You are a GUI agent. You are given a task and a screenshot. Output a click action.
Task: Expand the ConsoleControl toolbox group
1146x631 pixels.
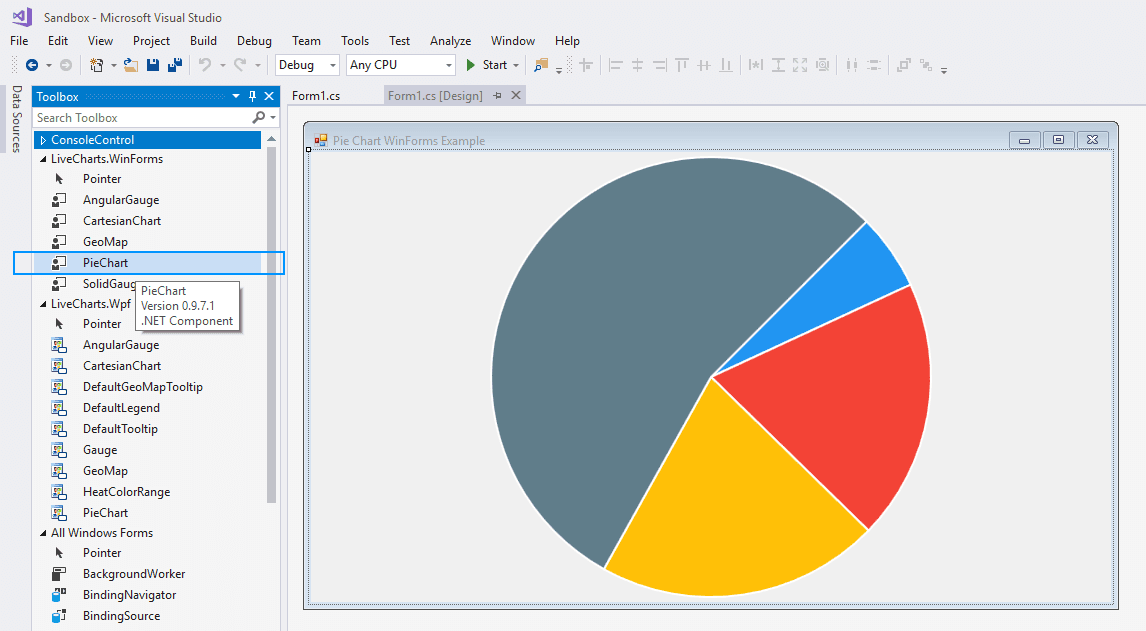[x=42, y=140]
